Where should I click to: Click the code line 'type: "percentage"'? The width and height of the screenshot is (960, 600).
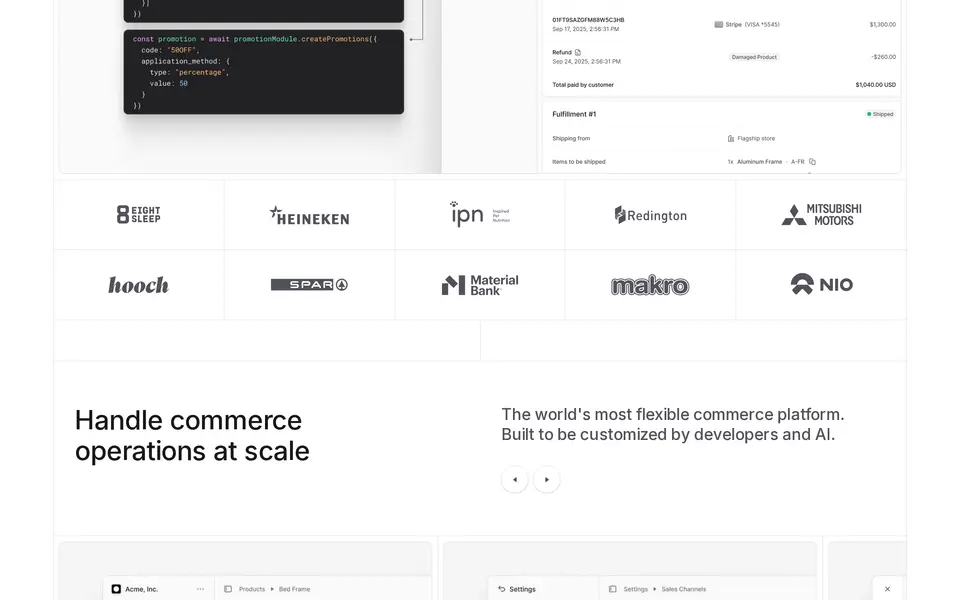pos(189,72)
